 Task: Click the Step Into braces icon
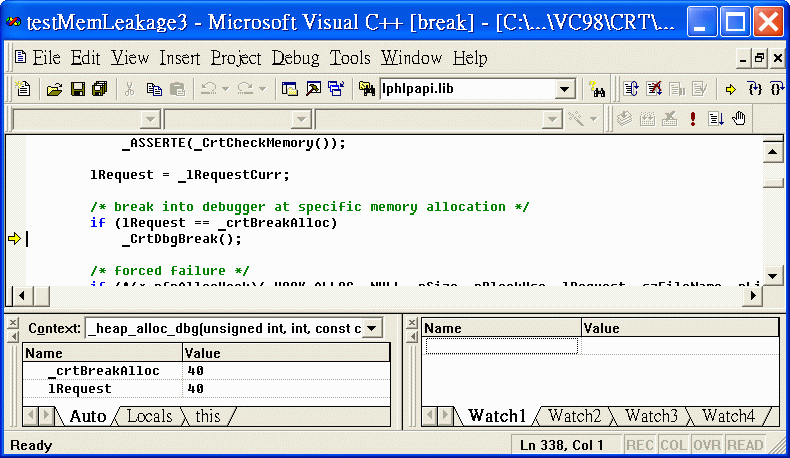755,90
